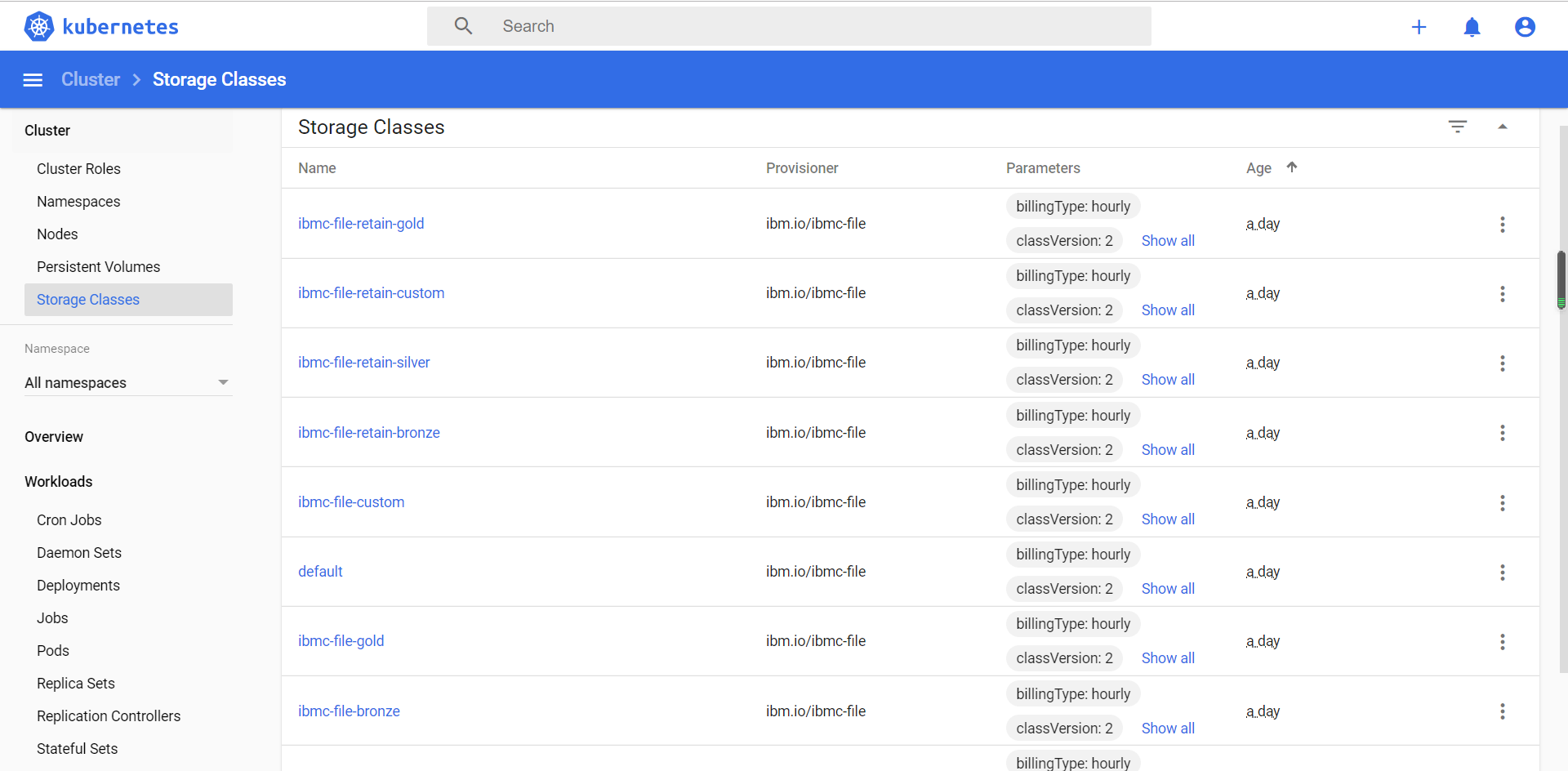Open the All namespaces dropdown
This screenshot has height=771, width=1568.
click(128, 383)
